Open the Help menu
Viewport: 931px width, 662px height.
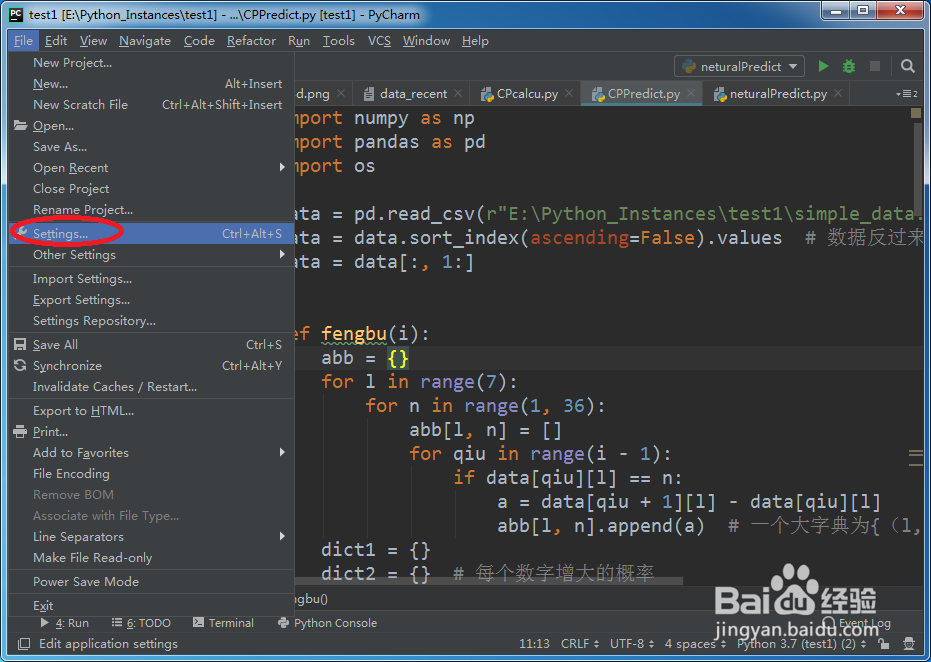pyautogui.click(x=475, y=41)
